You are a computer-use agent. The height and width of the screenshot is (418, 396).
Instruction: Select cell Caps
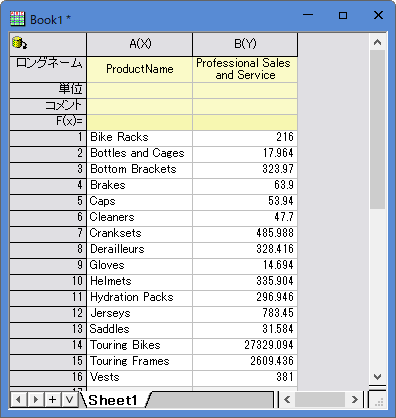[140, 202]
